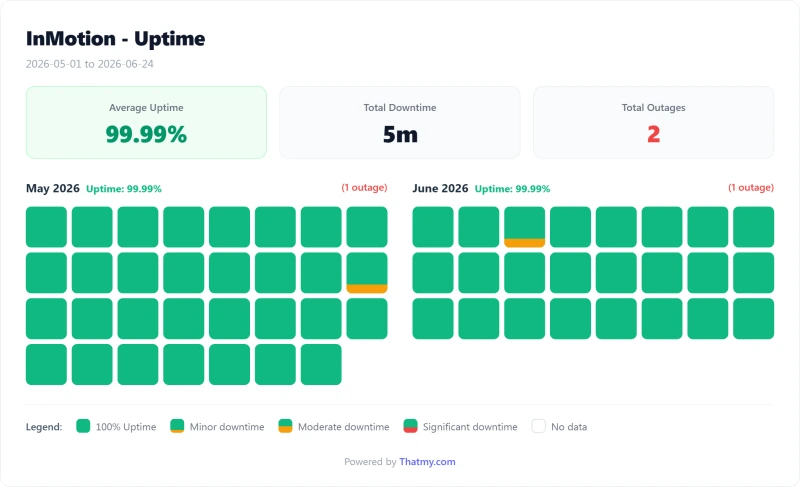Screen dimensions: 800x487
Task: Click the Significant downtime legend swatch
Action: pos(410,426)
